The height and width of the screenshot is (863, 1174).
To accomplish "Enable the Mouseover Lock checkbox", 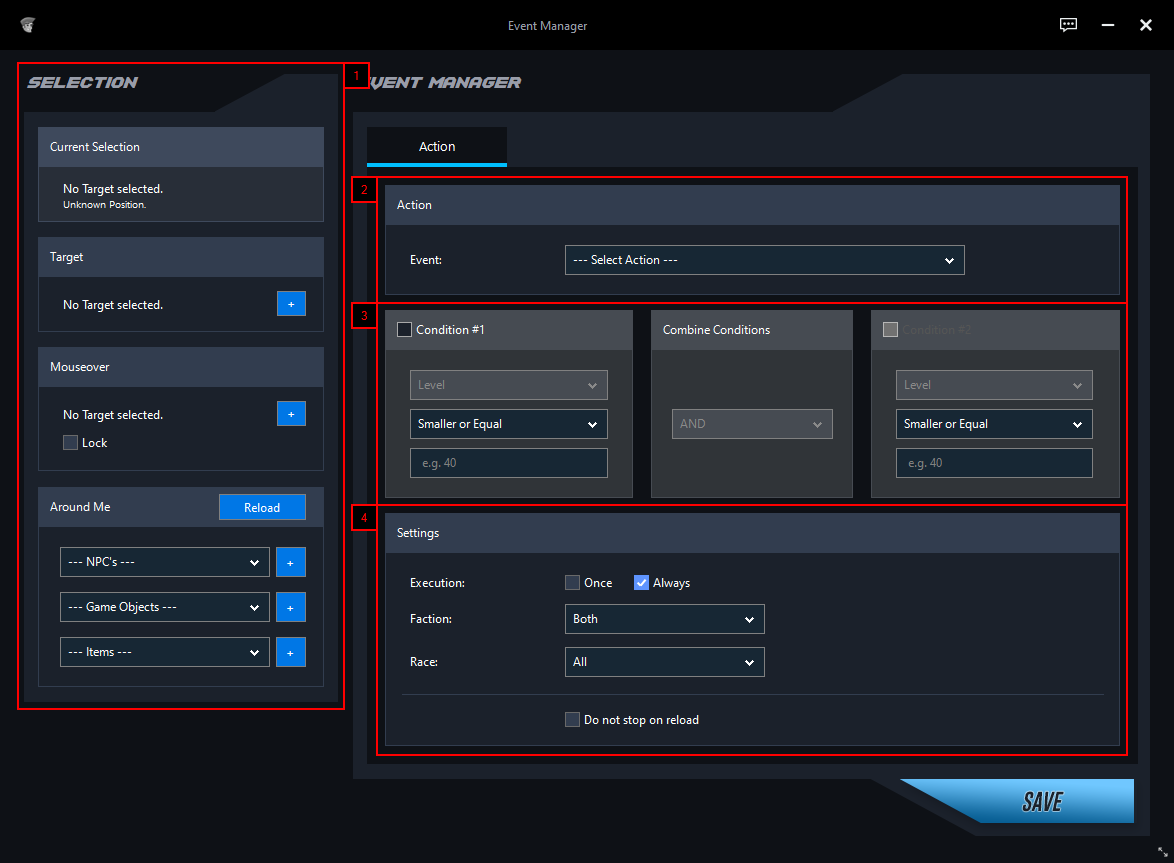I will (x=70, y=443).
